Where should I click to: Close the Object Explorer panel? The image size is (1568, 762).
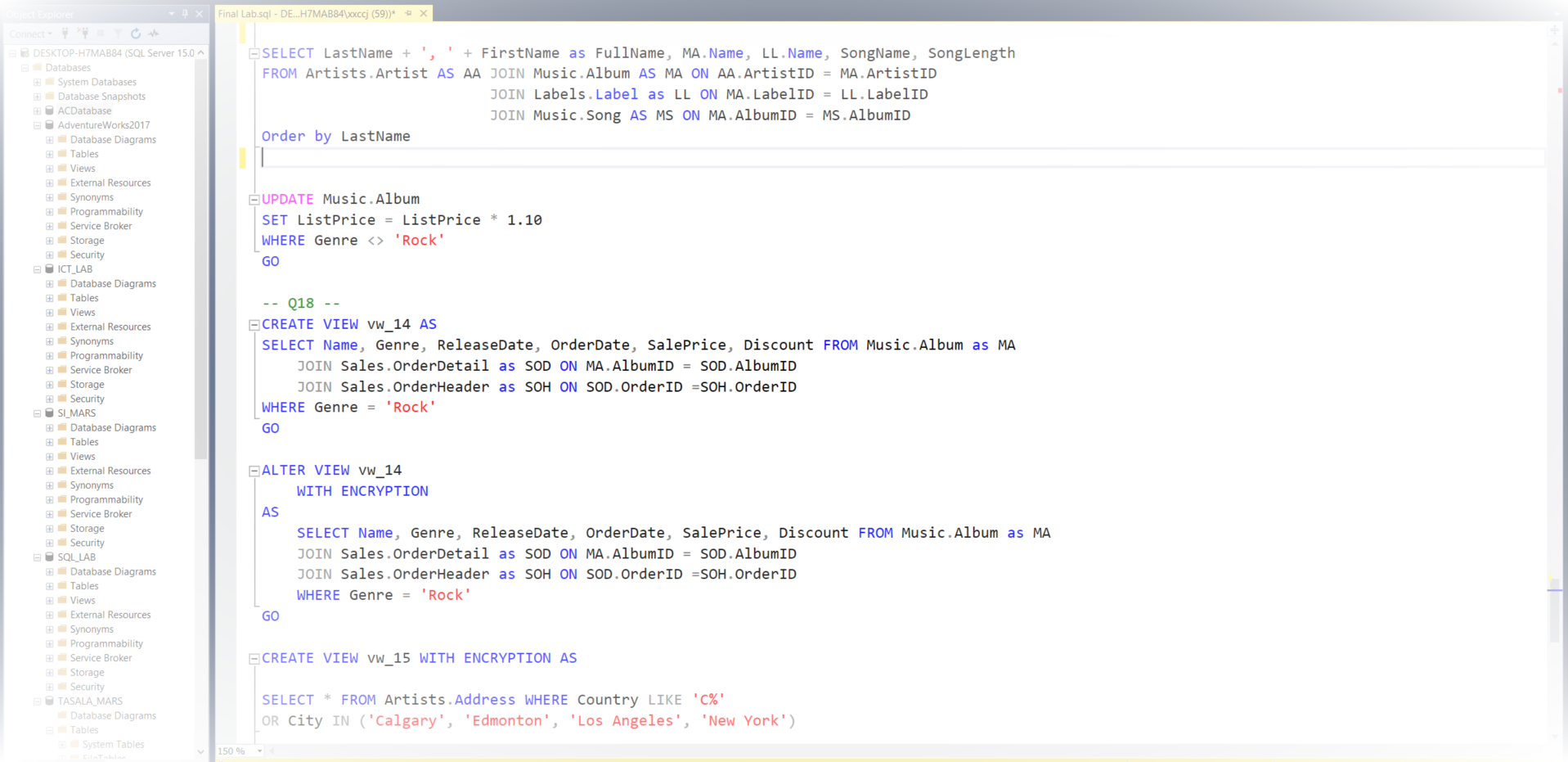click(x=199, y=13)
